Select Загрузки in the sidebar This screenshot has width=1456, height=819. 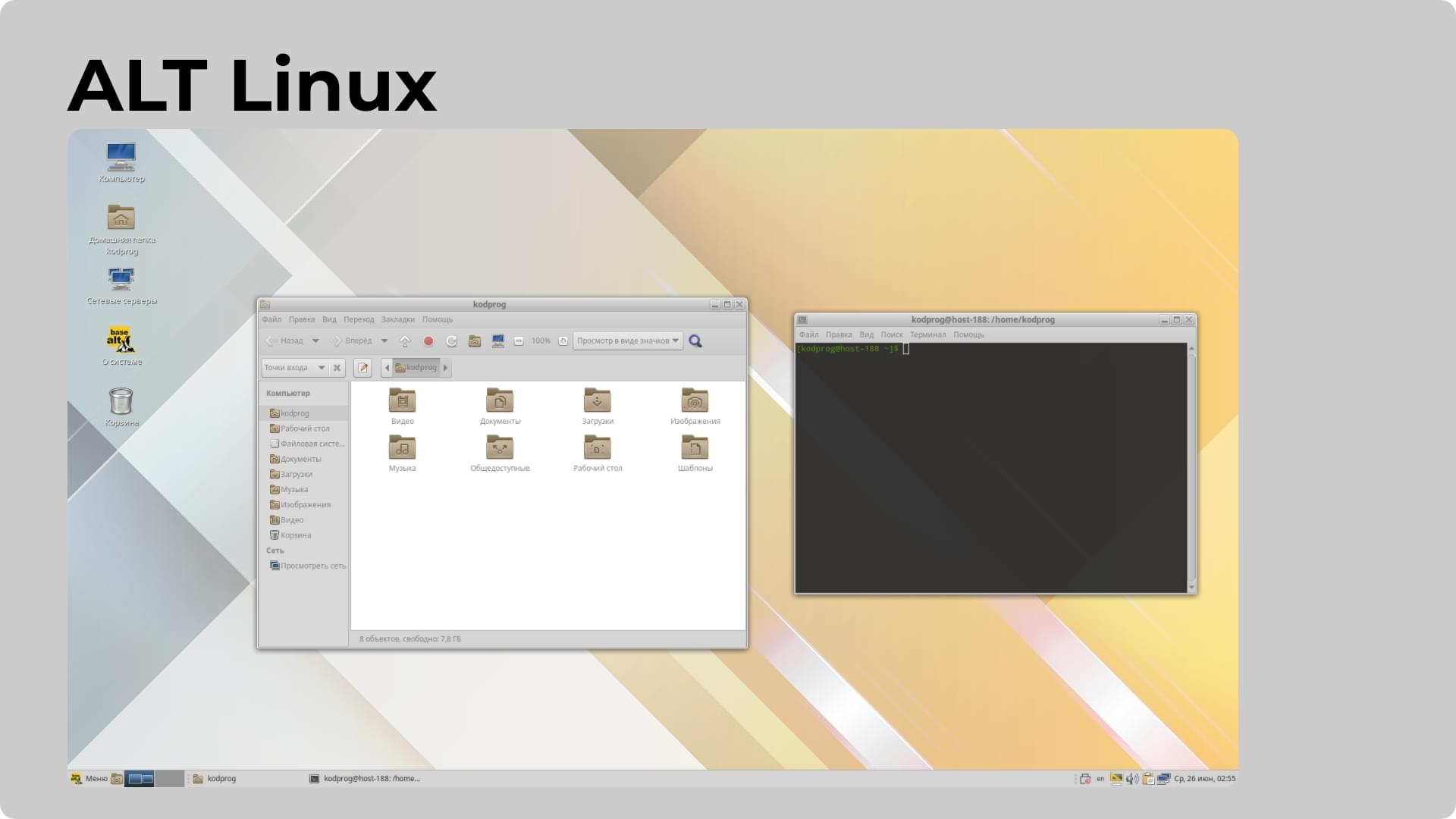click(303, 474)
